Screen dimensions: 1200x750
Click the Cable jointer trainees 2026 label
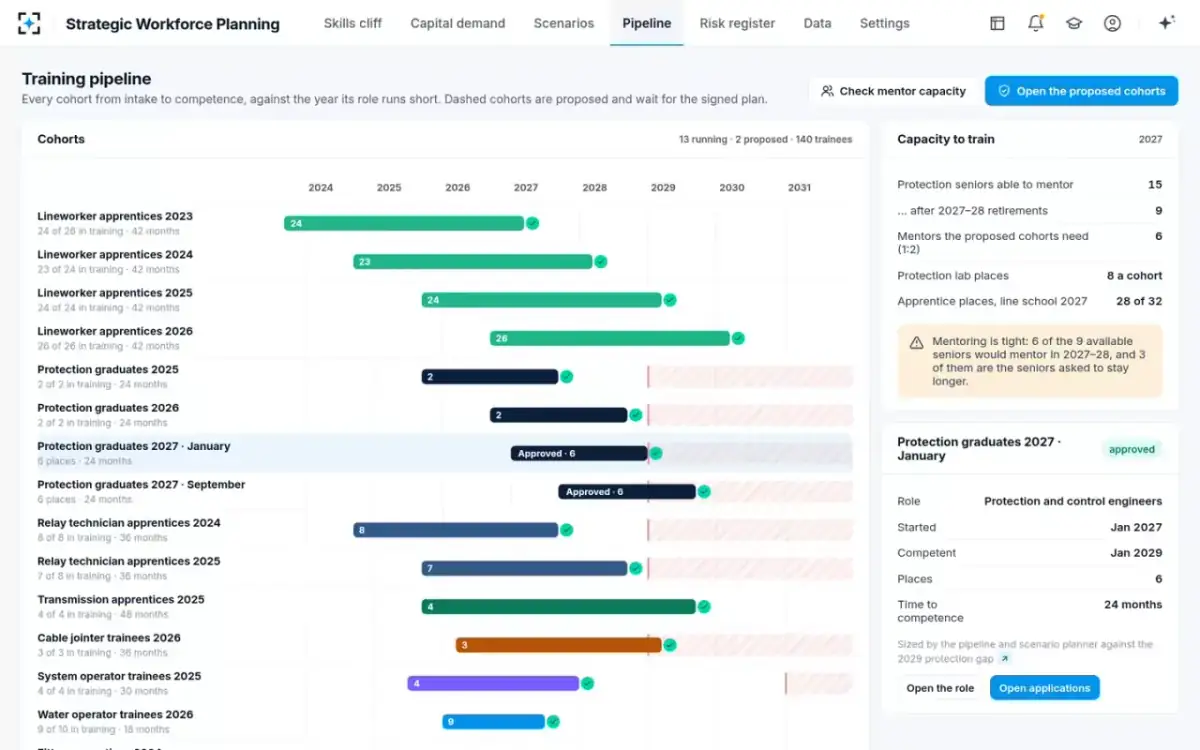[109, 638]
